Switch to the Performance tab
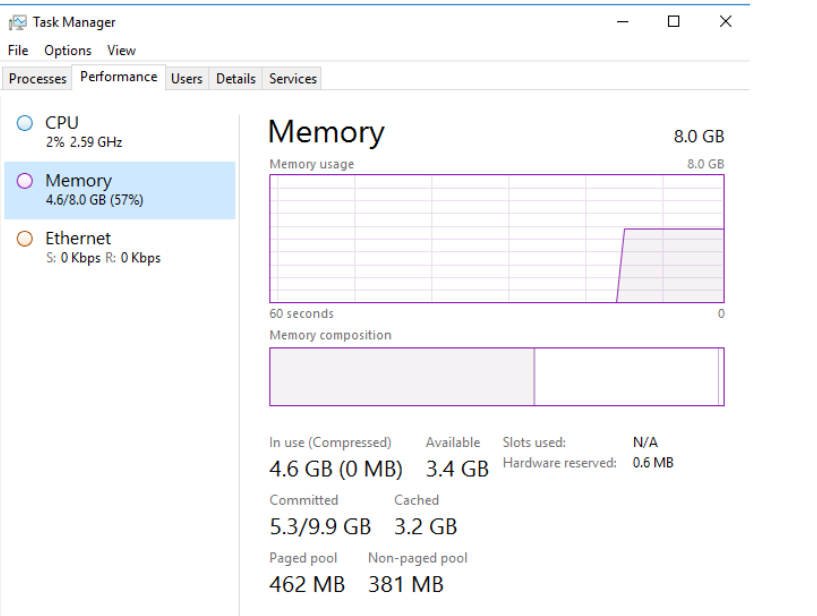 pos(119,77)
